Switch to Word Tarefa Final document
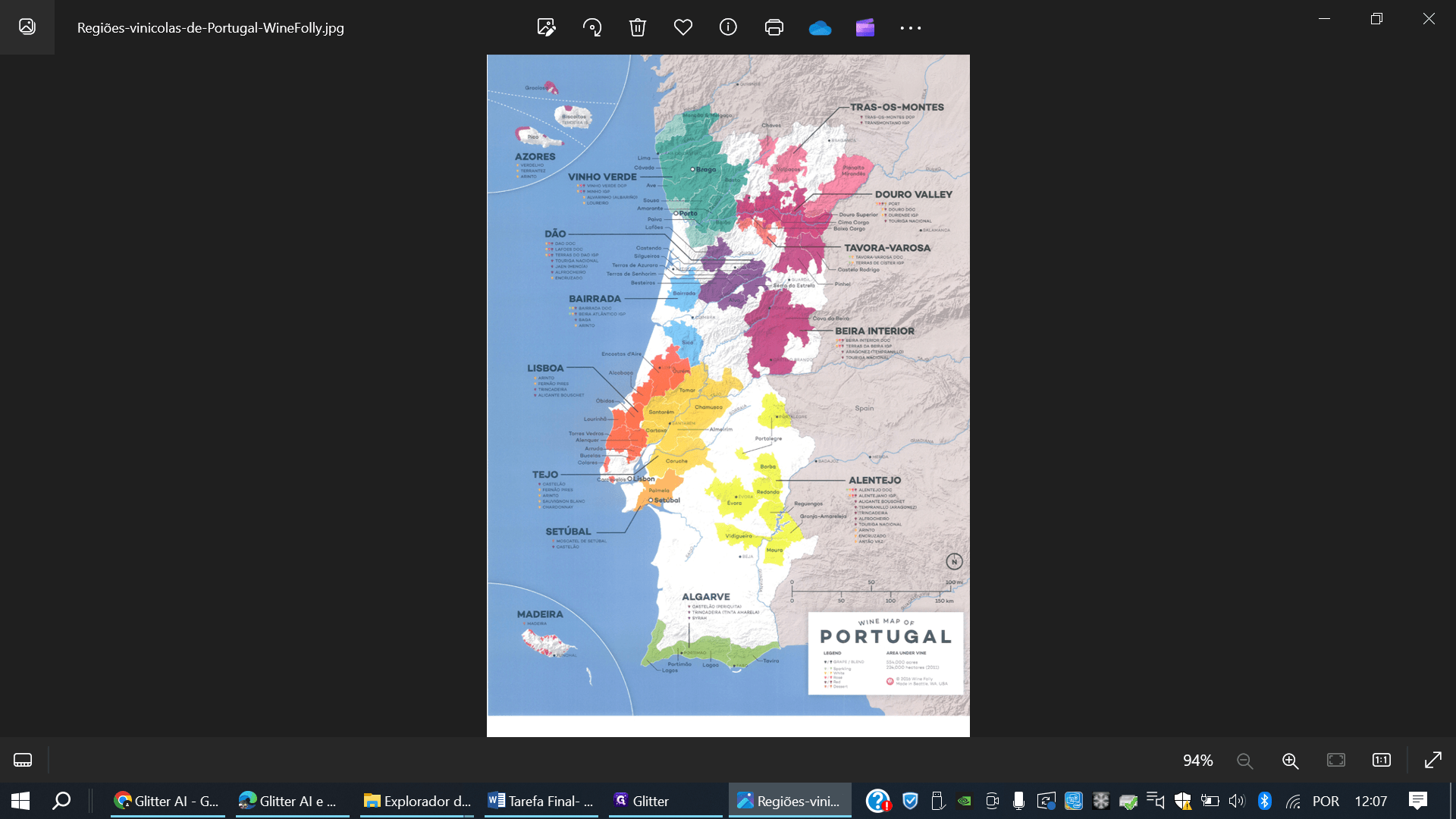Image resolution: width=1456 pixels, height=819 pixels. (x=541, y=801)
